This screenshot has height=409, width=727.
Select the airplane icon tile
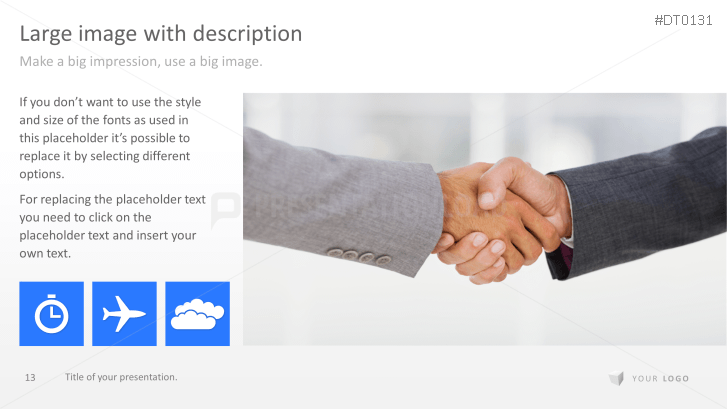click(x=124, y=313)
